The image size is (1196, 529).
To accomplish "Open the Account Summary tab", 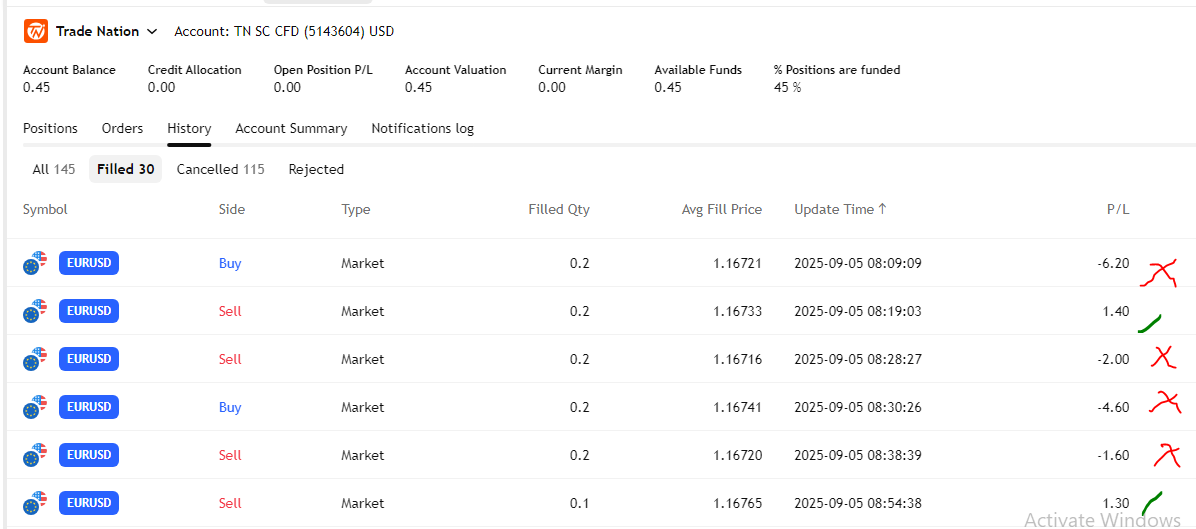I will click(291, 128).
